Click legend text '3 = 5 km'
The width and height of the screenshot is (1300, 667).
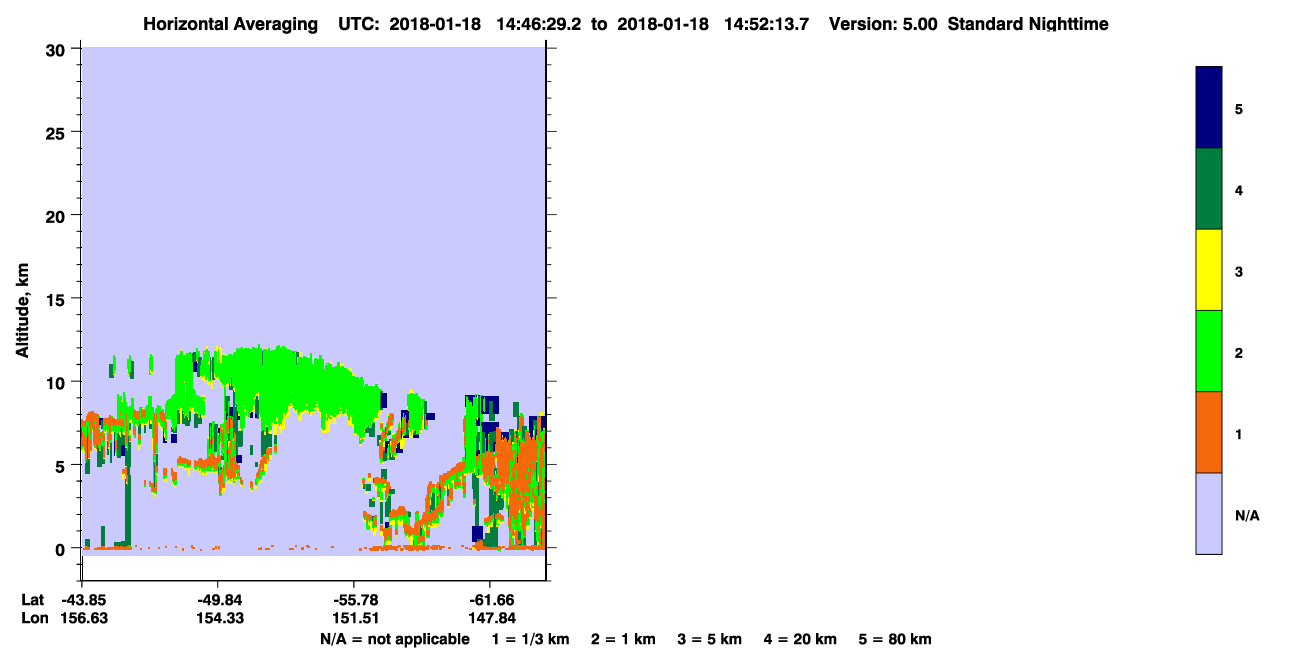pos(710,639)
